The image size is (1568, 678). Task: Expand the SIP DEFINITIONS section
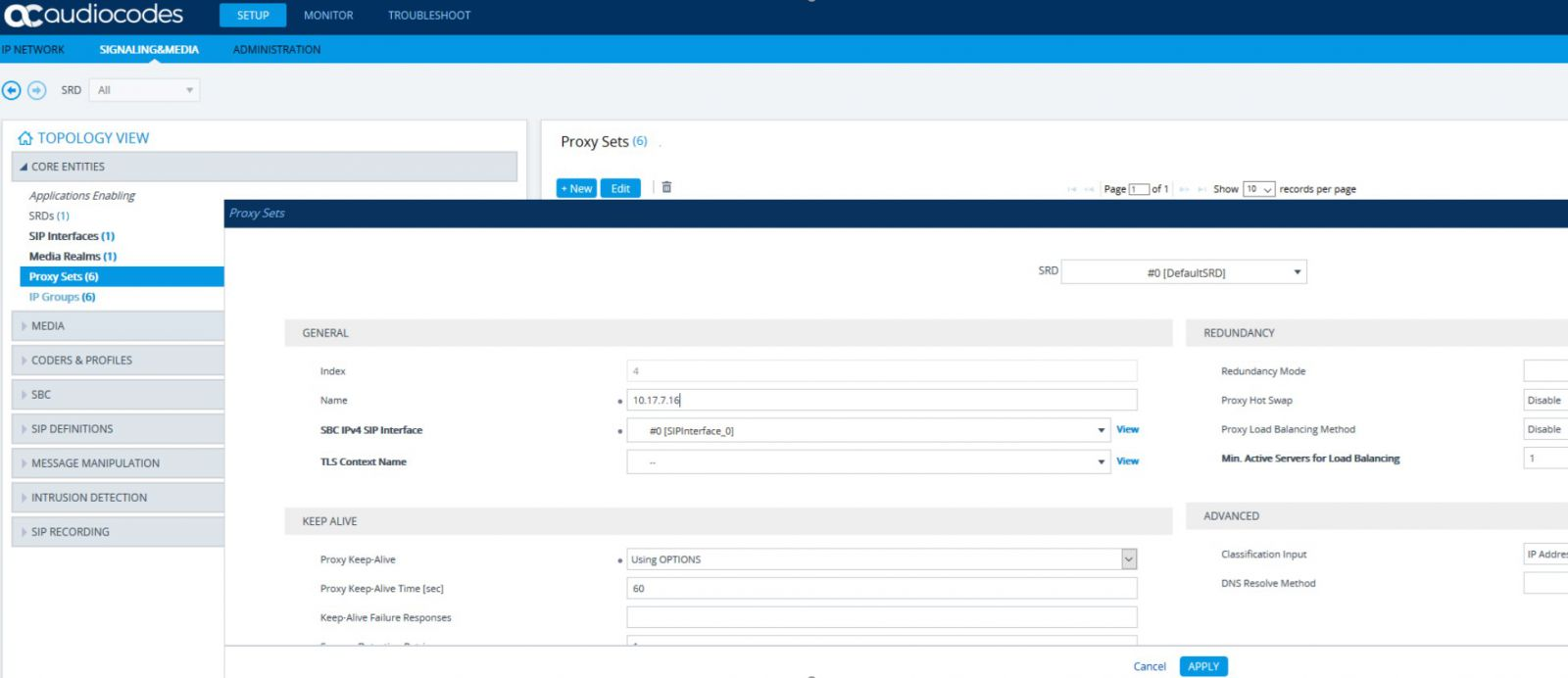coord(72,429)
